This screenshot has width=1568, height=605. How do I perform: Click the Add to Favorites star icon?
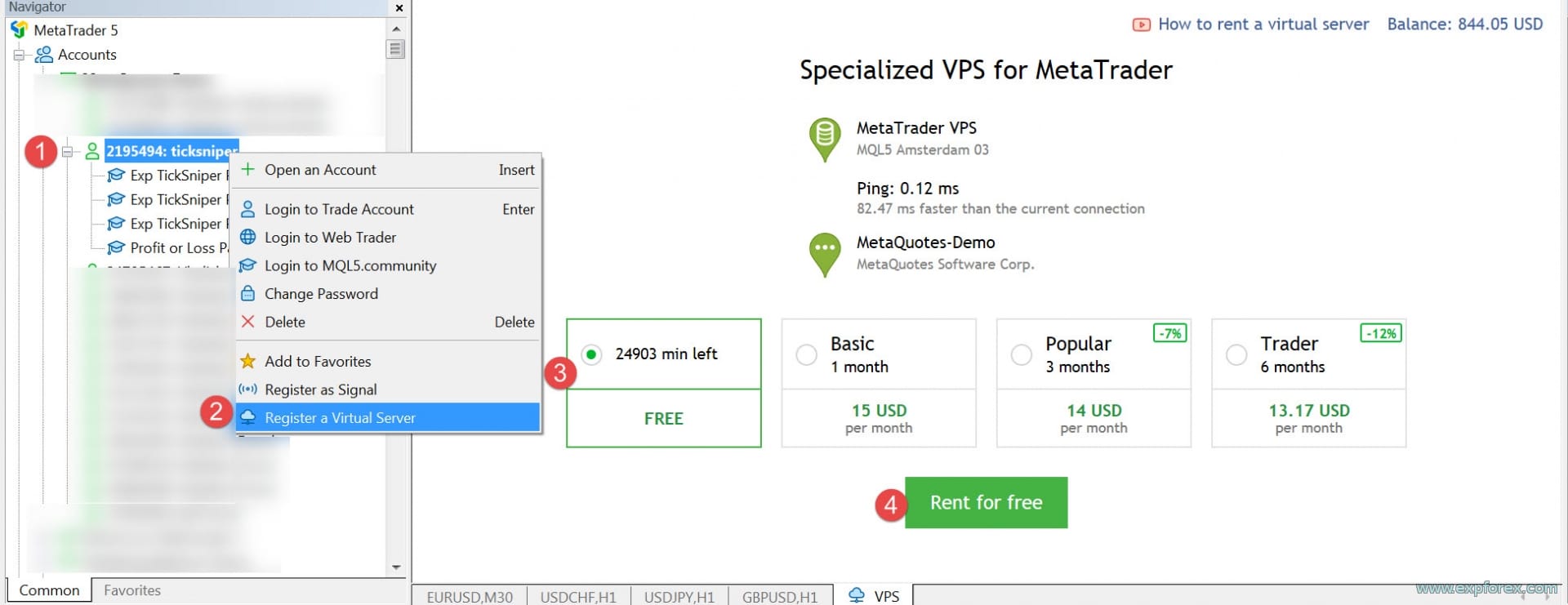click(x=248, y=361)
